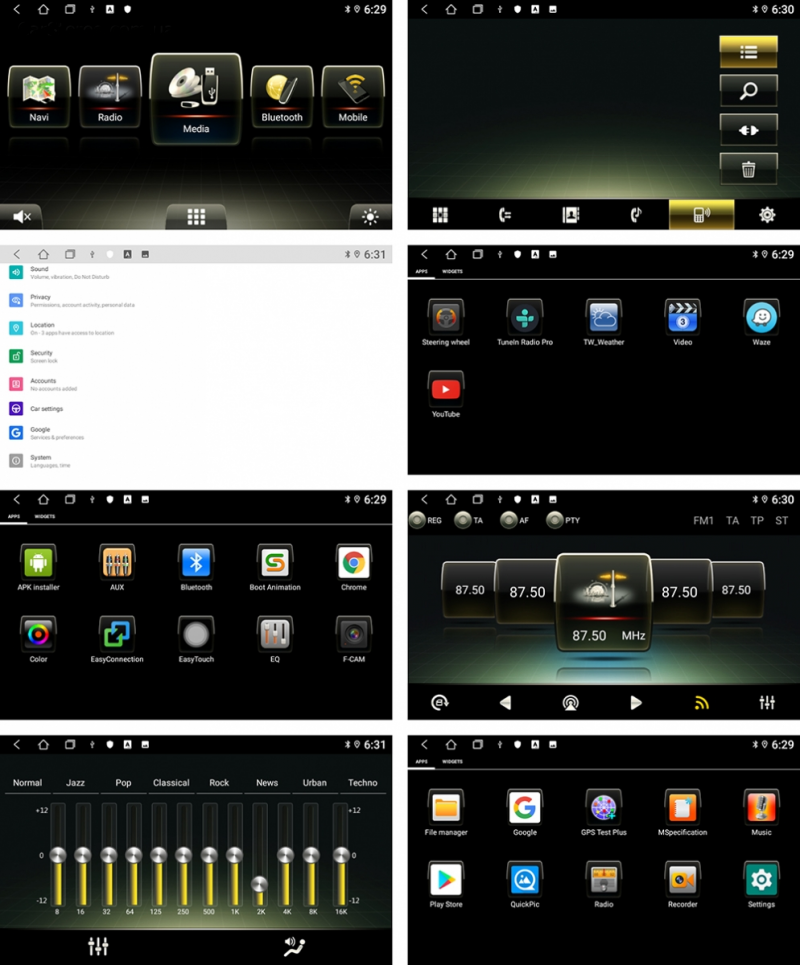Open the Play Store app

445,880
